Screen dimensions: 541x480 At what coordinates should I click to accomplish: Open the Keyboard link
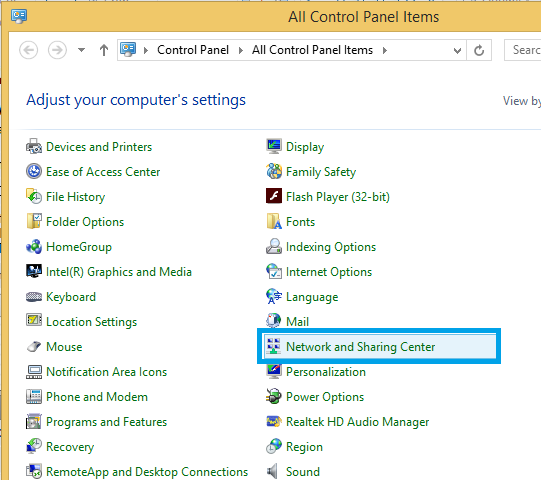click(71, 297)
